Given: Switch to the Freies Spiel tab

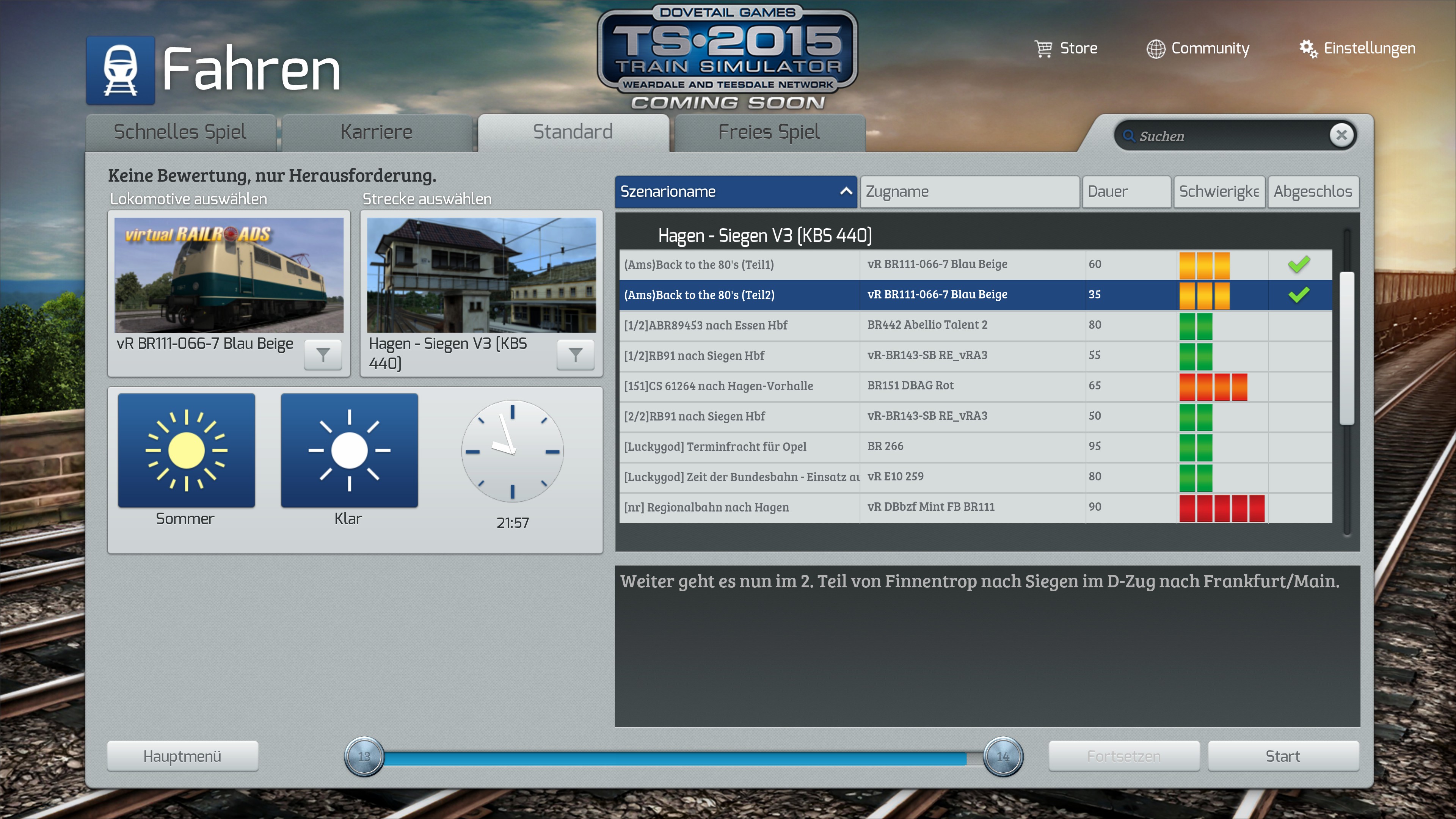Looking at the screenshot, I should 768,132.
